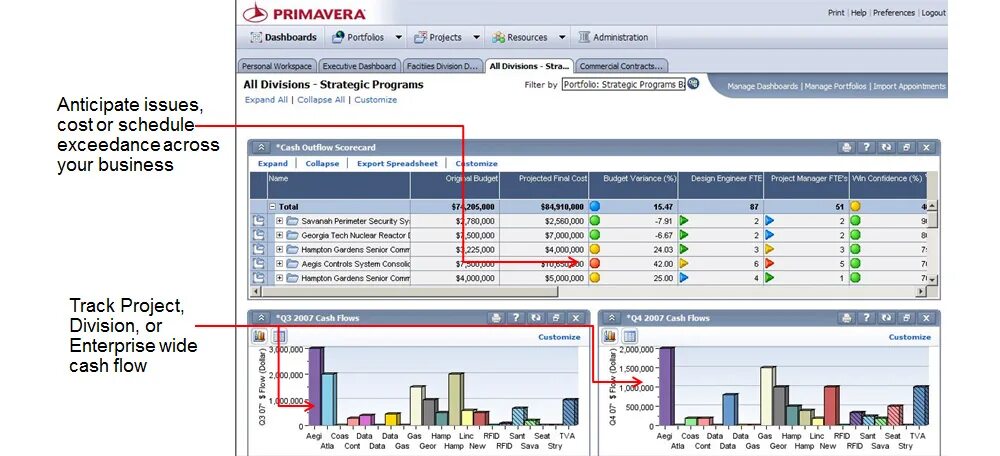Click the Help link at top
1000x456 pixels.
click(x=859, y=13)
